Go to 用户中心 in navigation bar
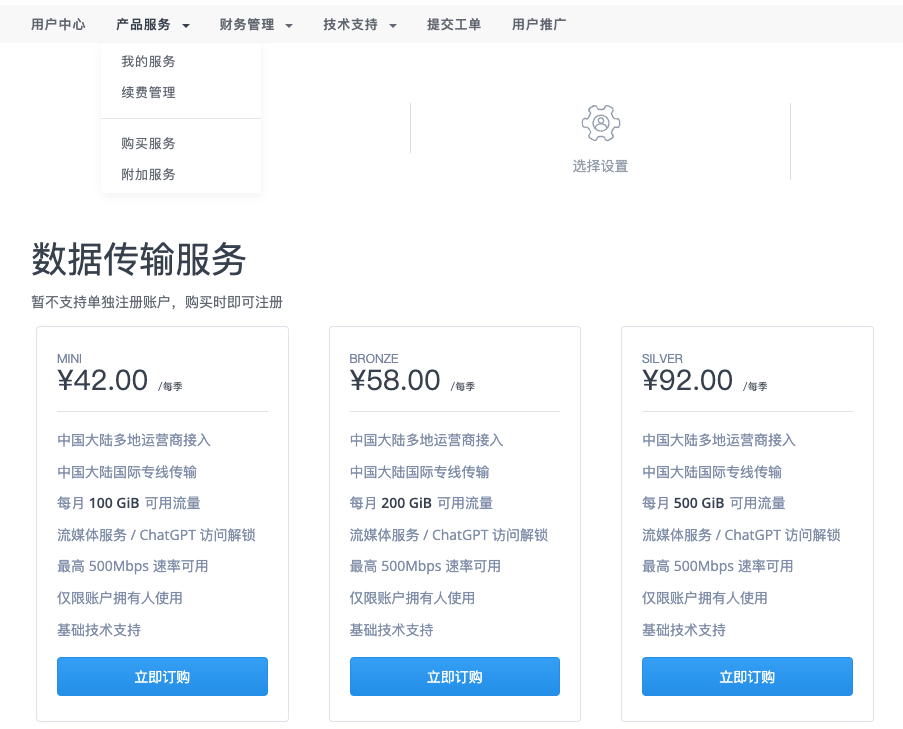Viewport: 903px width, 729px height. 58,25
